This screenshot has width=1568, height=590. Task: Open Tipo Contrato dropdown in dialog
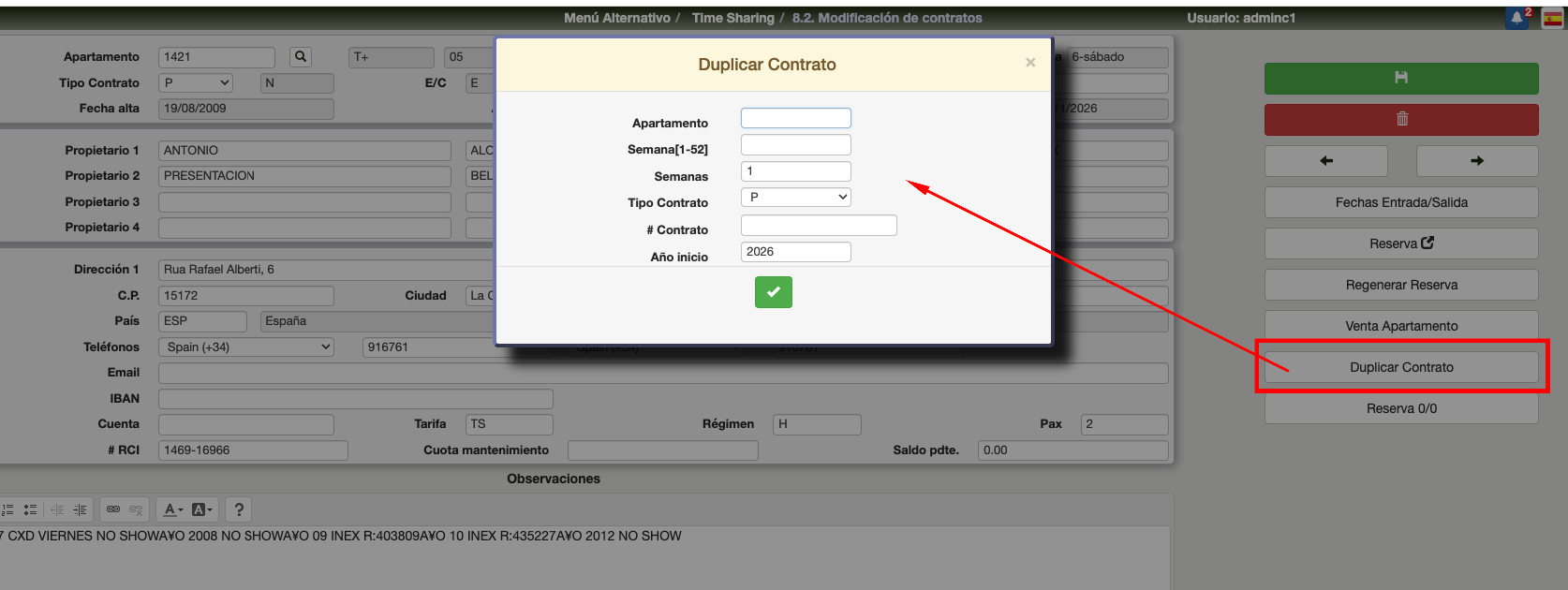click(795, 198)
